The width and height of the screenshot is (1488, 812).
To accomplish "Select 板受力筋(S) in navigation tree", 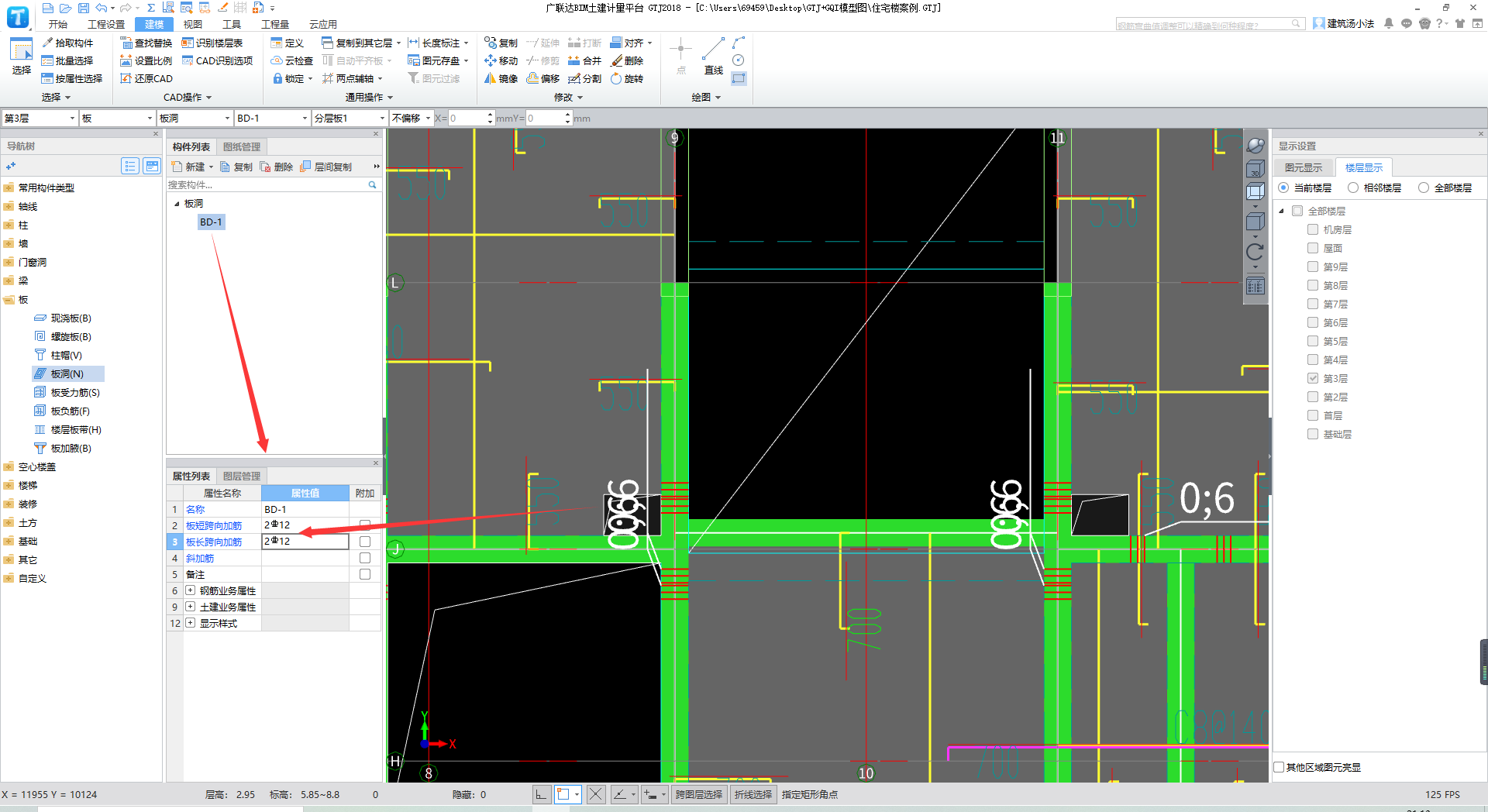I will tap(67, 393).
